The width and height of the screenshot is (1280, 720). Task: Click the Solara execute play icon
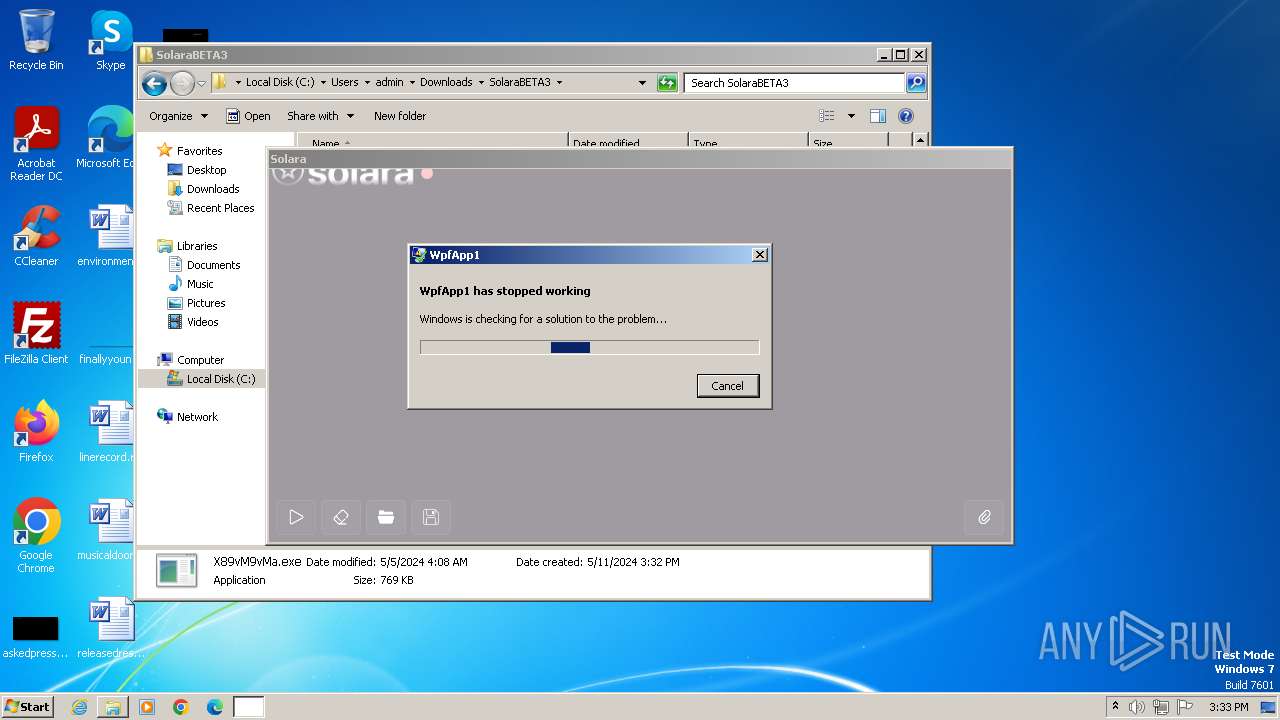[296, 517]
